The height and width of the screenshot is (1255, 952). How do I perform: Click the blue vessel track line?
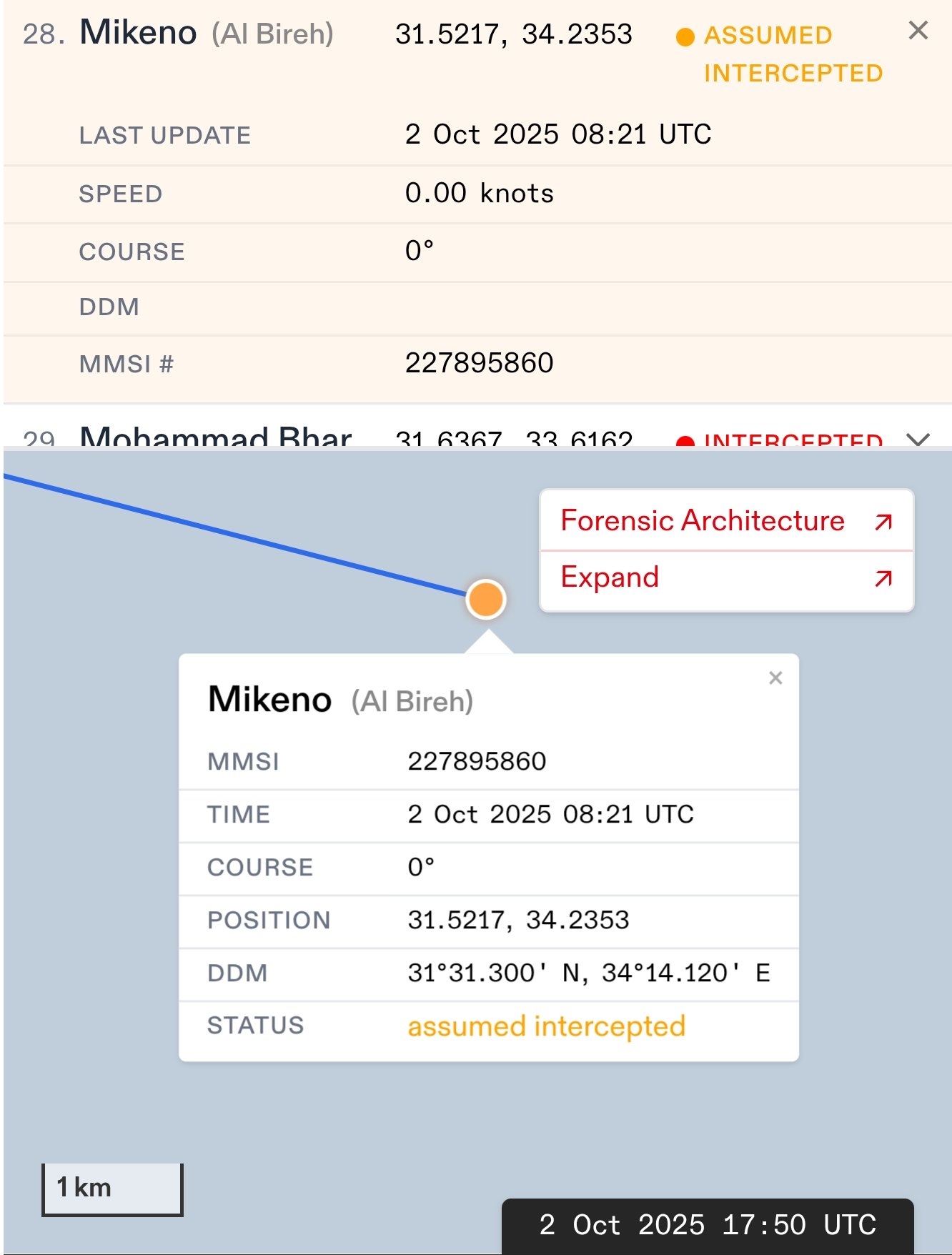(236, 536)
